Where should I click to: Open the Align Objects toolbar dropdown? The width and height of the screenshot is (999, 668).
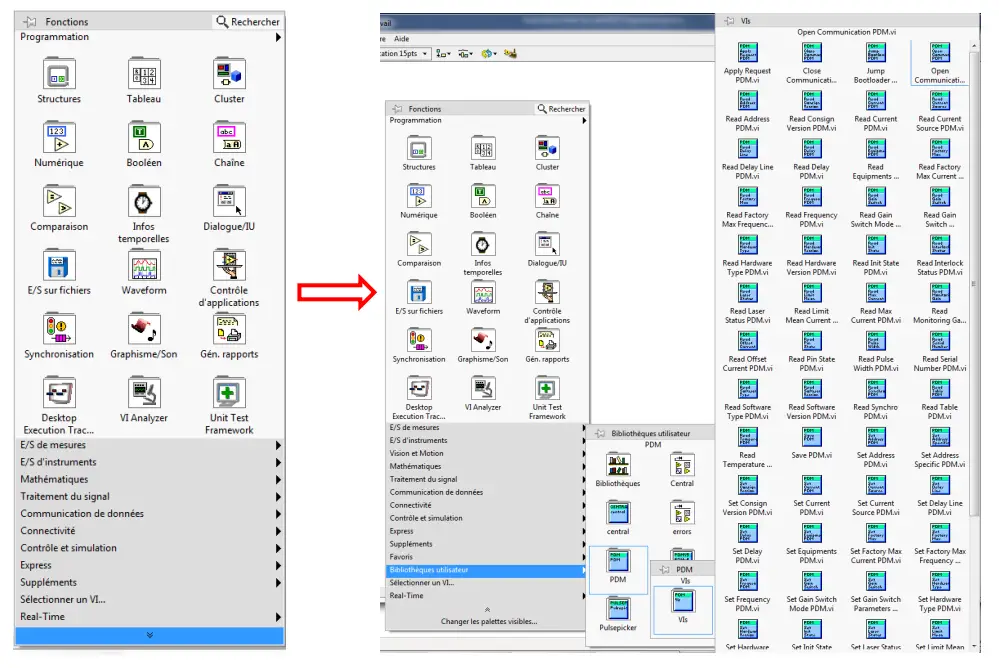(x=443, y=54)
